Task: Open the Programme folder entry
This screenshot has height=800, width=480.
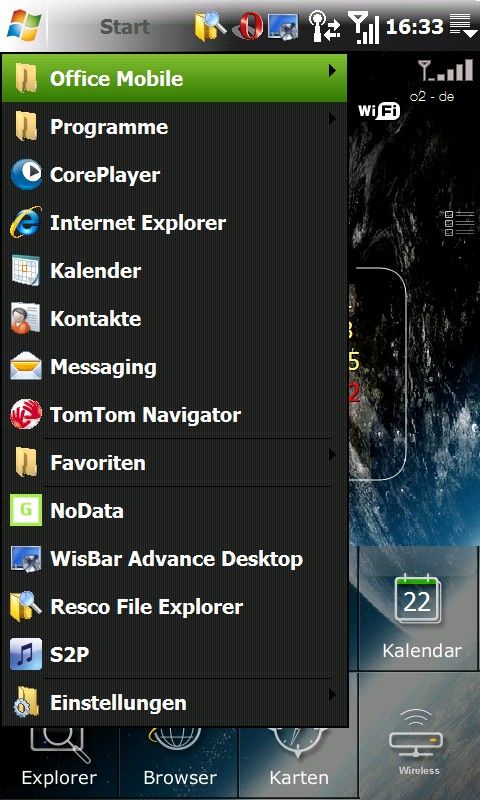Action: click(x=174, y=127)
